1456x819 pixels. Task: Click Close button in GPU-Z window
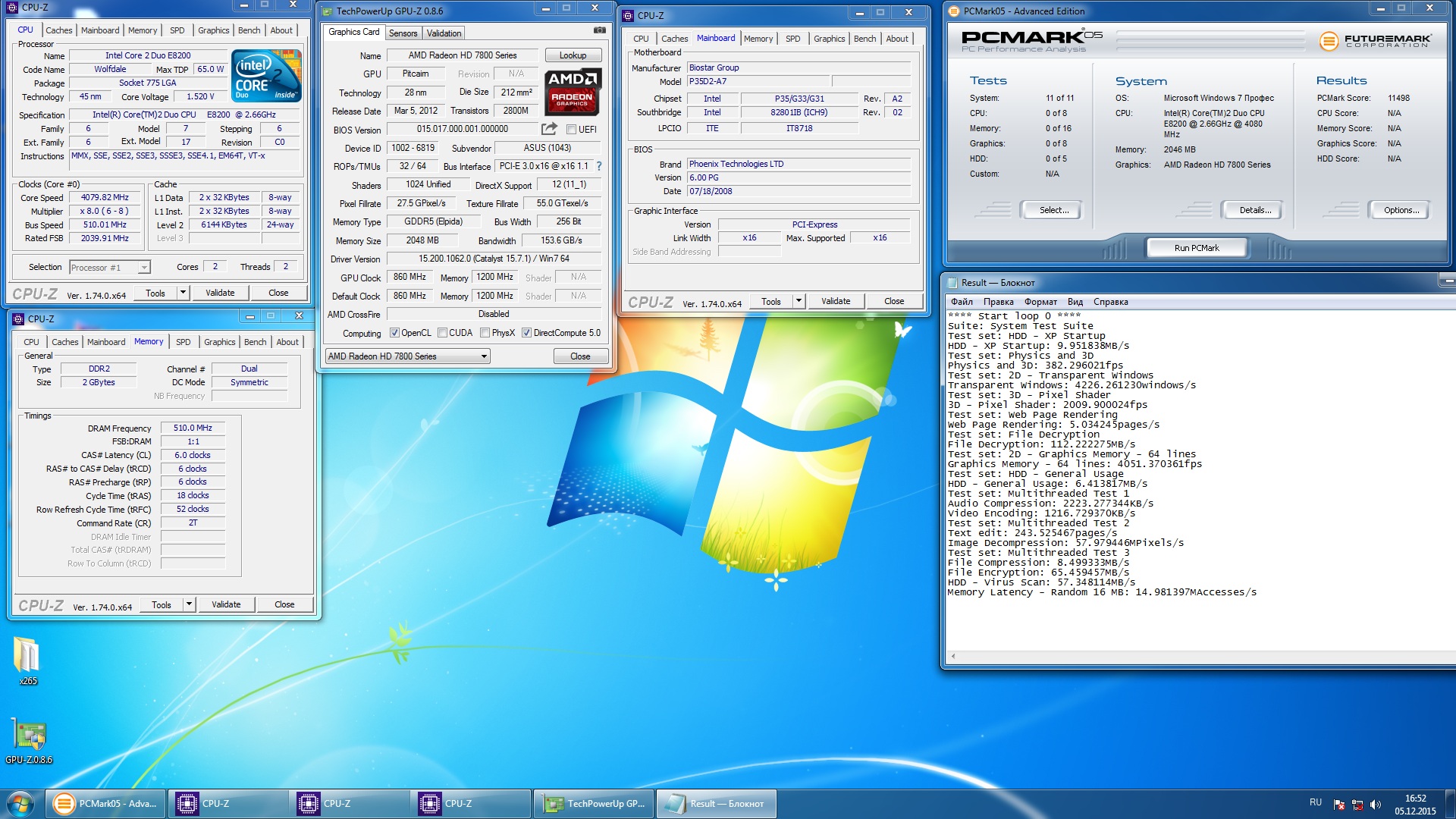tap(580, 356)
